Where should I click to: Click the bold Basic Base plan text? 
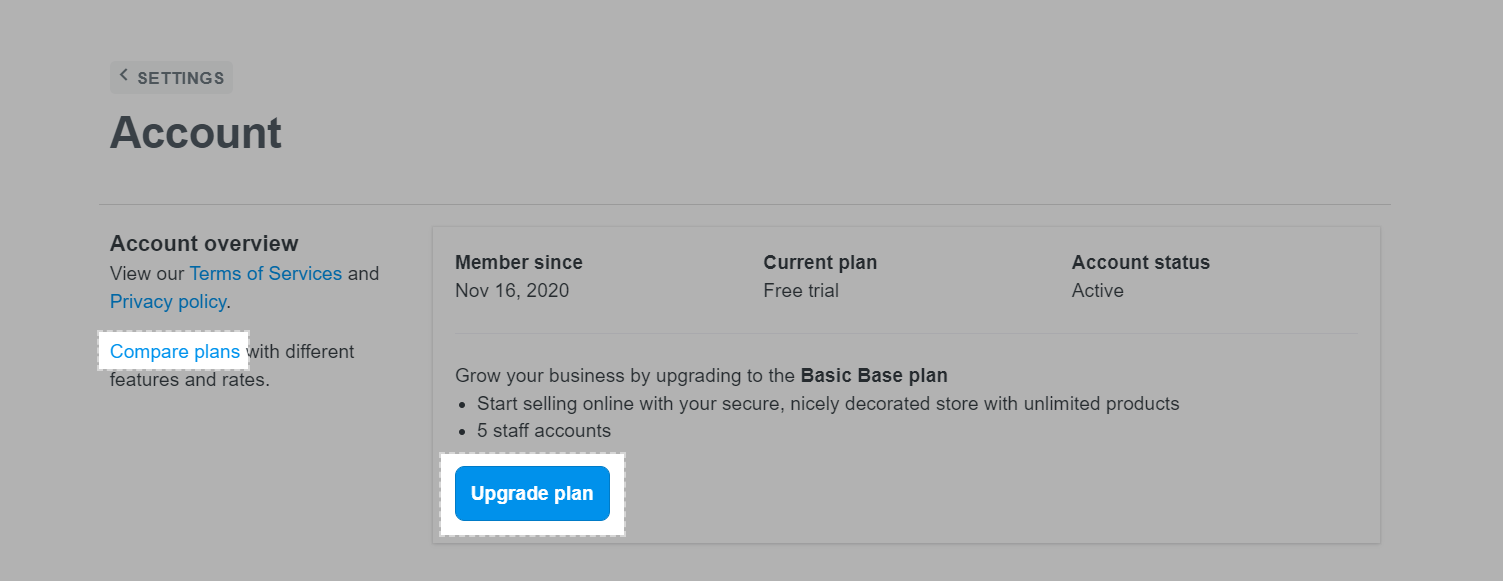coord(873,376)
